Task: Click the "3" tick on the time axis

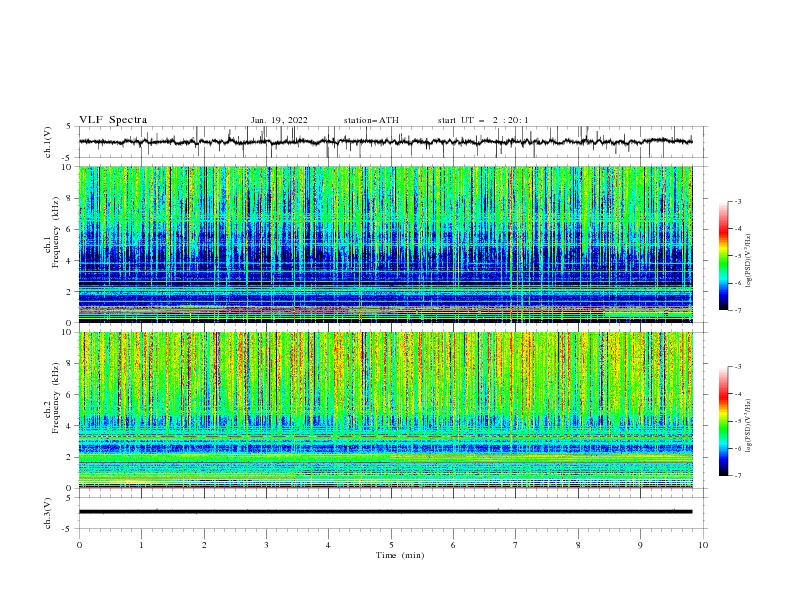Action: 266,545
